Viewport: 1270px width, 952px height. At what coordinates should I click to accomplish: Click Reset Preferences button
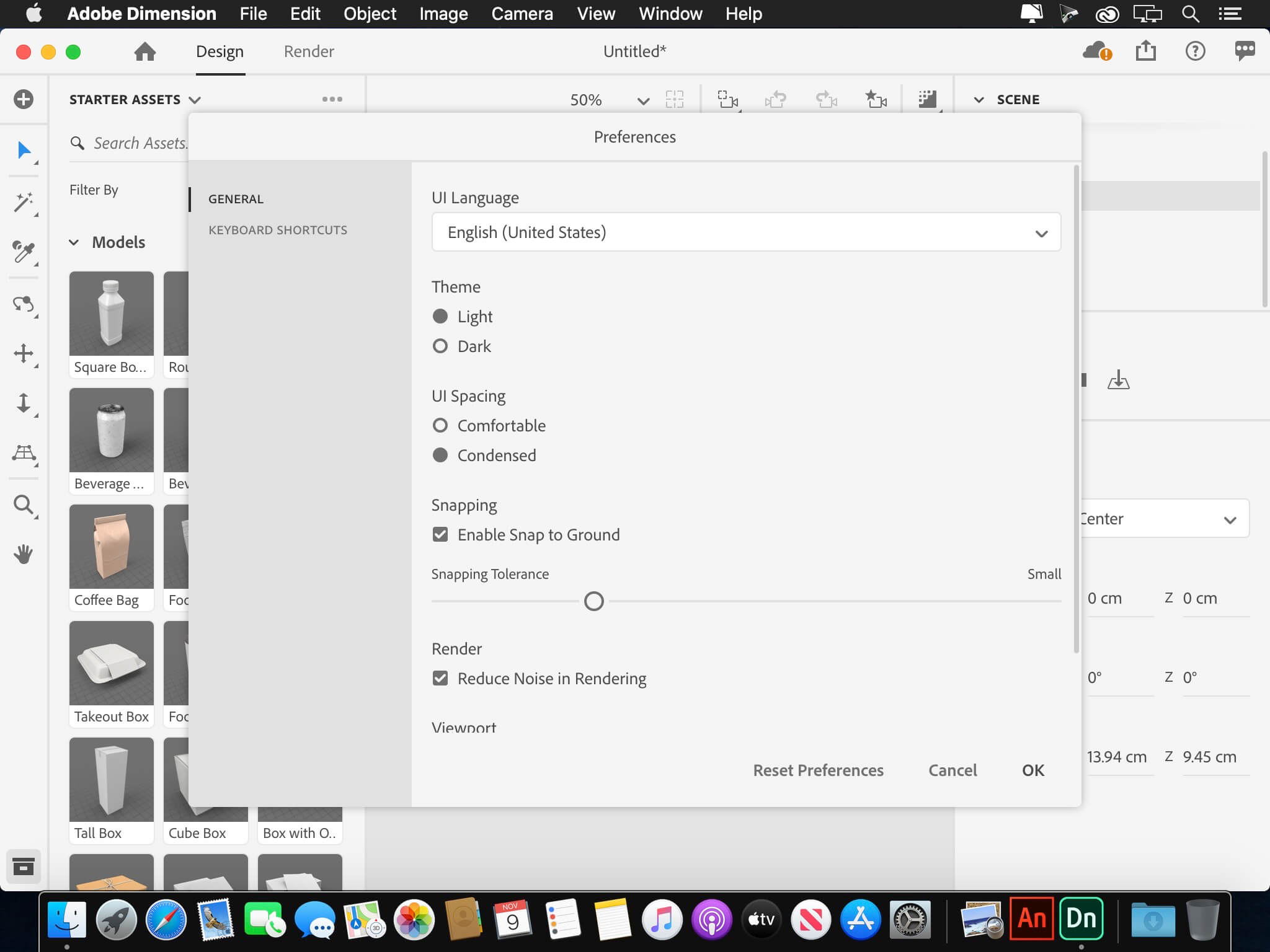(x=818, y=770)
